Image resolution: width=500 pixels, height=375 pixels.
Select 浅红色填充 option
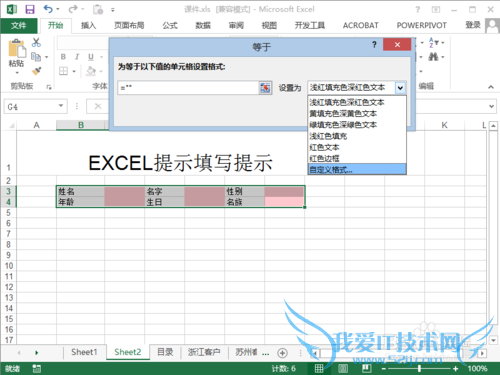pos(357,136)
